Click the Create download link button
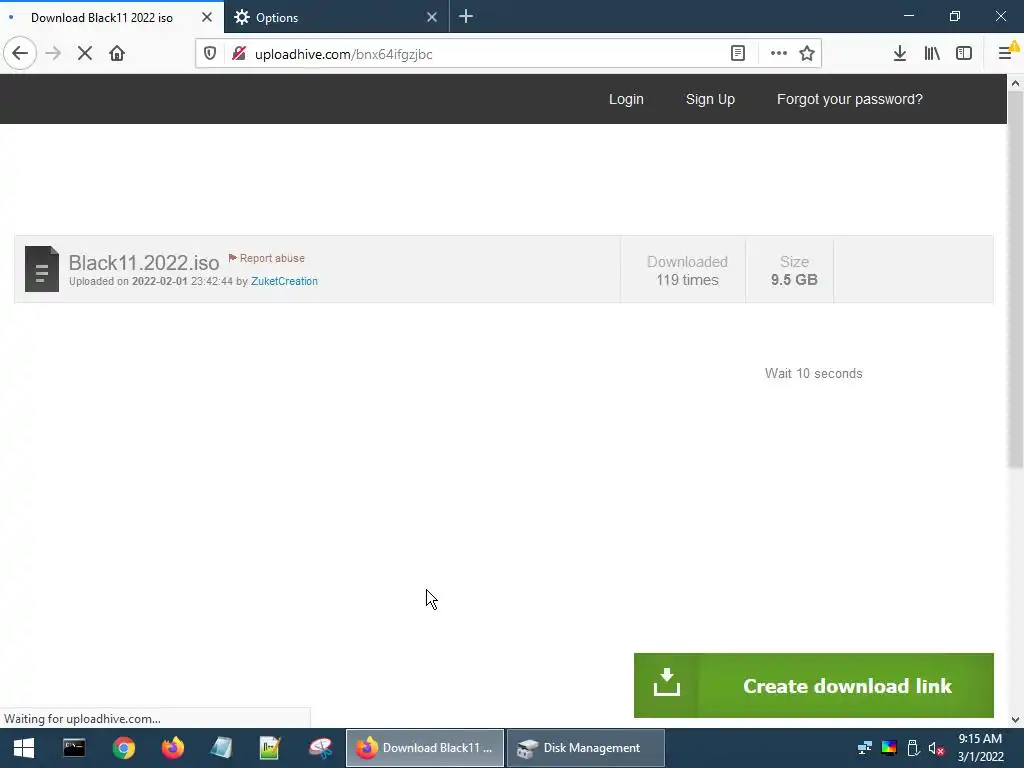This screenshot has height=768, width=1024. 814,686
